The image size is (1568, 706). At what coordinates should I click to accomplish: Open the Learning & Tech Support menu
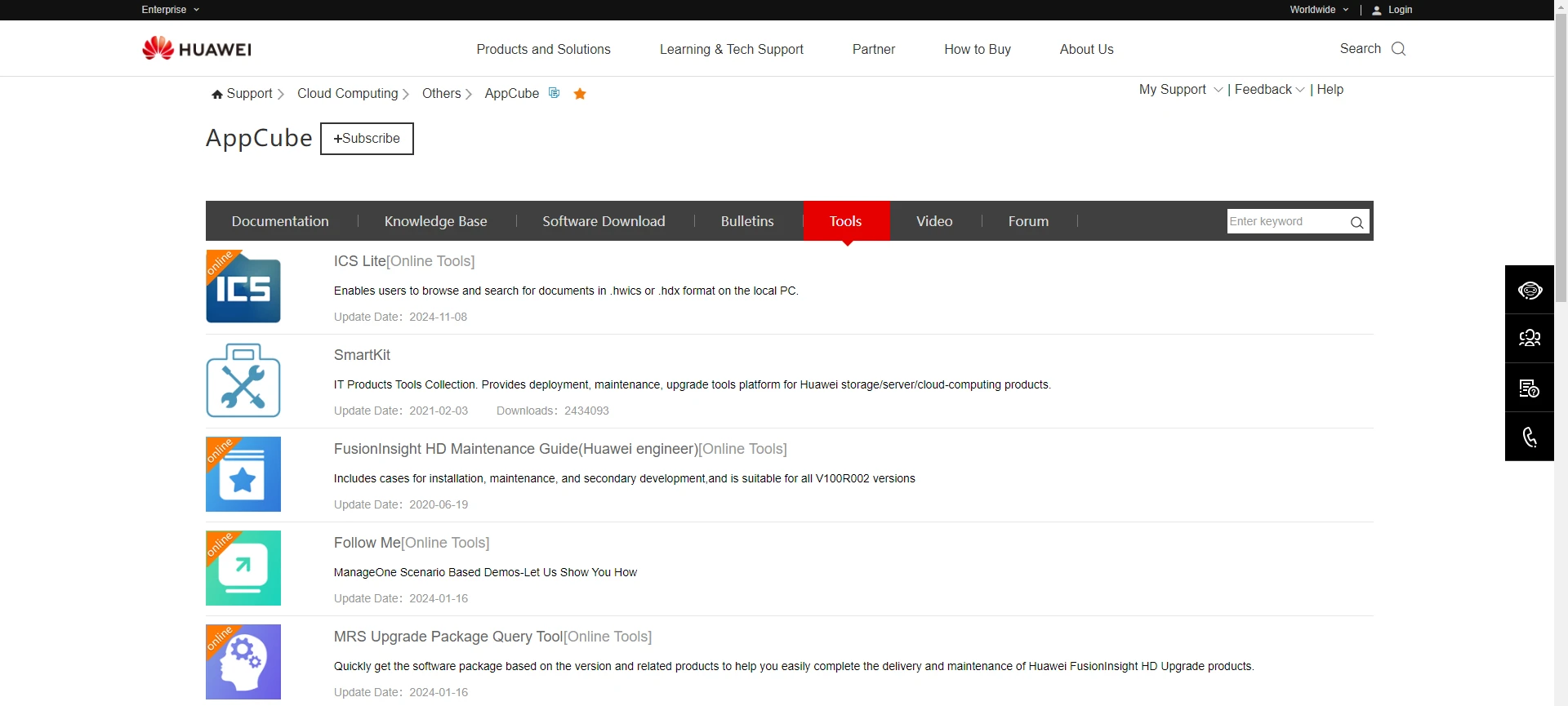[732, 49]
